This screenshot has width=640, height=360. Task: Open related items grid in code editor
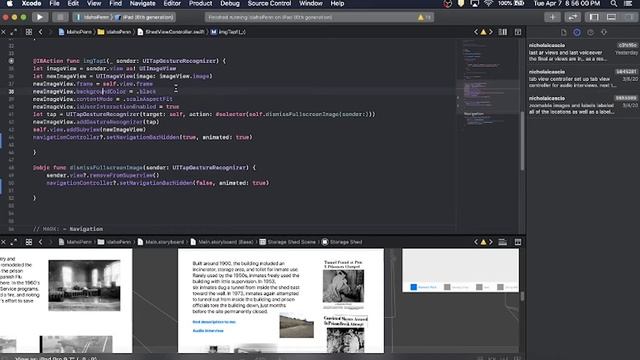coord(29,32)
